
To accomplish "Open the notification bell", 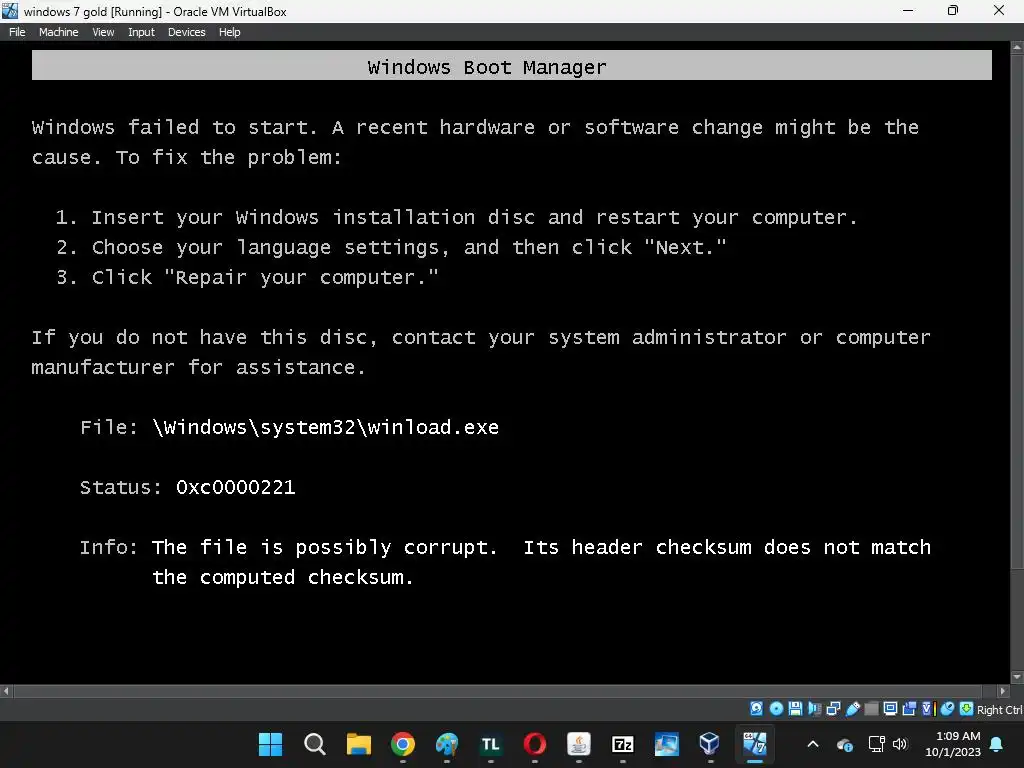I will [x=997, y=744].
